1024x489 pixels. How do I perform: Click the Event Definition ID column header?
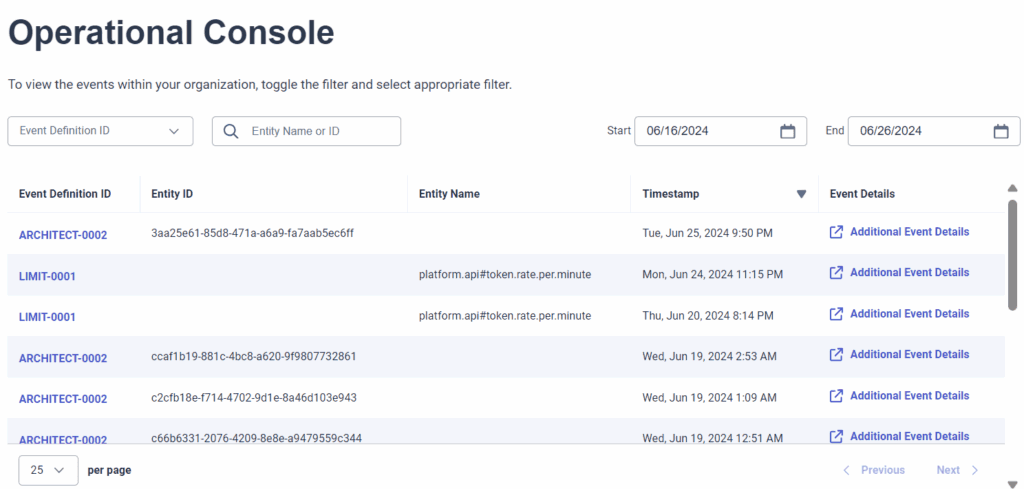[65, 194]
